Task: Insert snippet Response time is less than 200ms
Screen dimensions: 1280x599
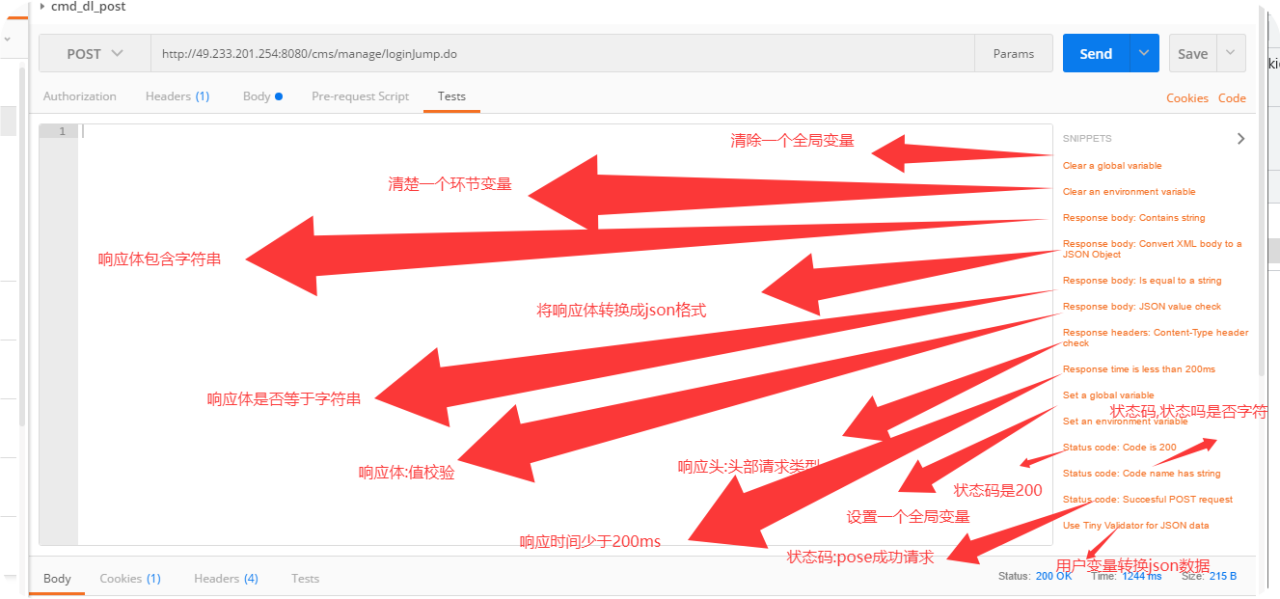Action: point(1139,370)
